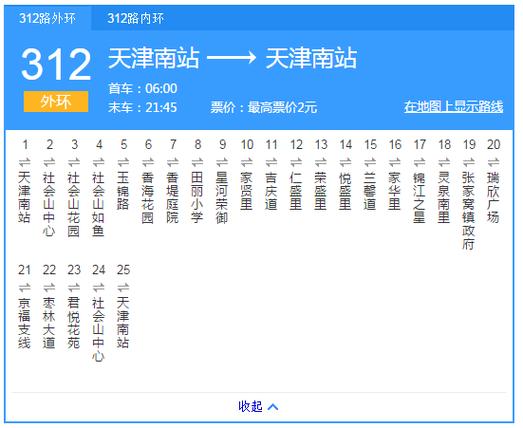Click the transfer arrows icon under stop 24

[x=99, y=287]
